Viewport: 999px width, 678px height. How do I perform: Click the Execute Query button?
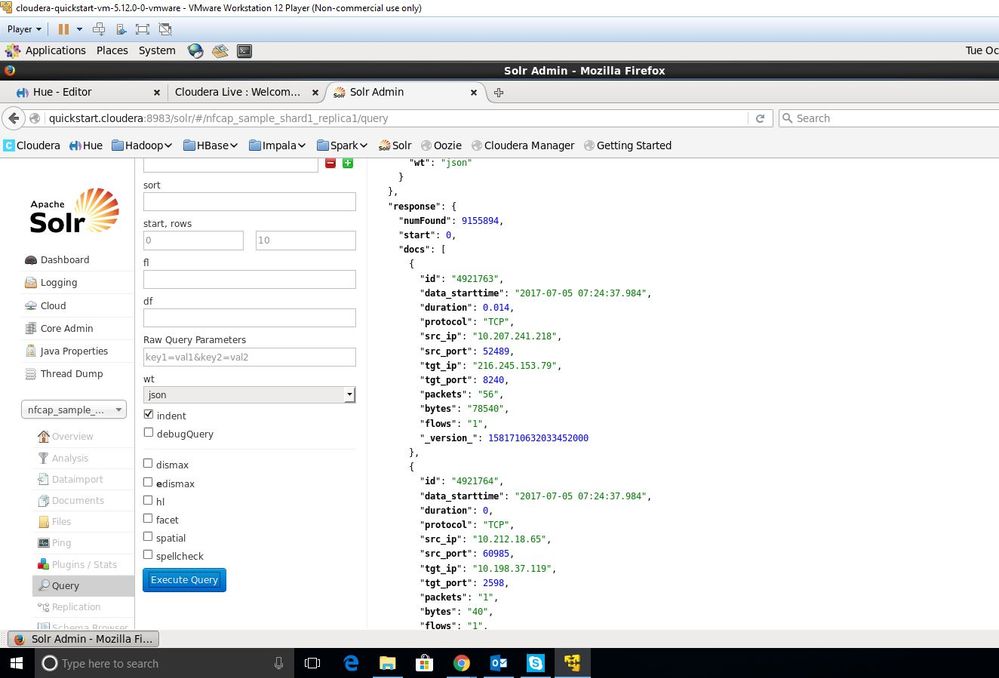(x=184, y=580)
